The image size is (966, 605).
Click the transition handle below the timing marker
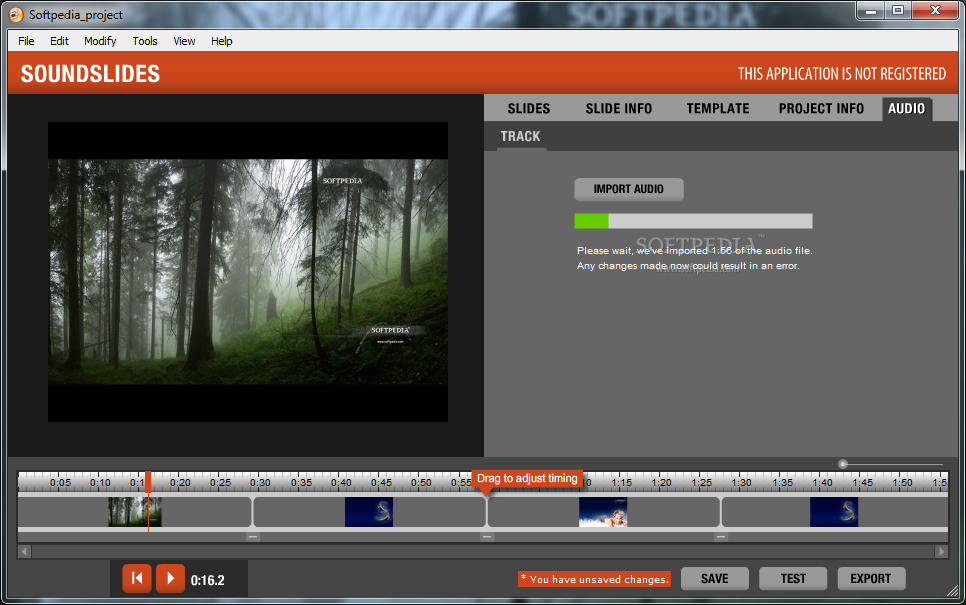pos(487,537)
